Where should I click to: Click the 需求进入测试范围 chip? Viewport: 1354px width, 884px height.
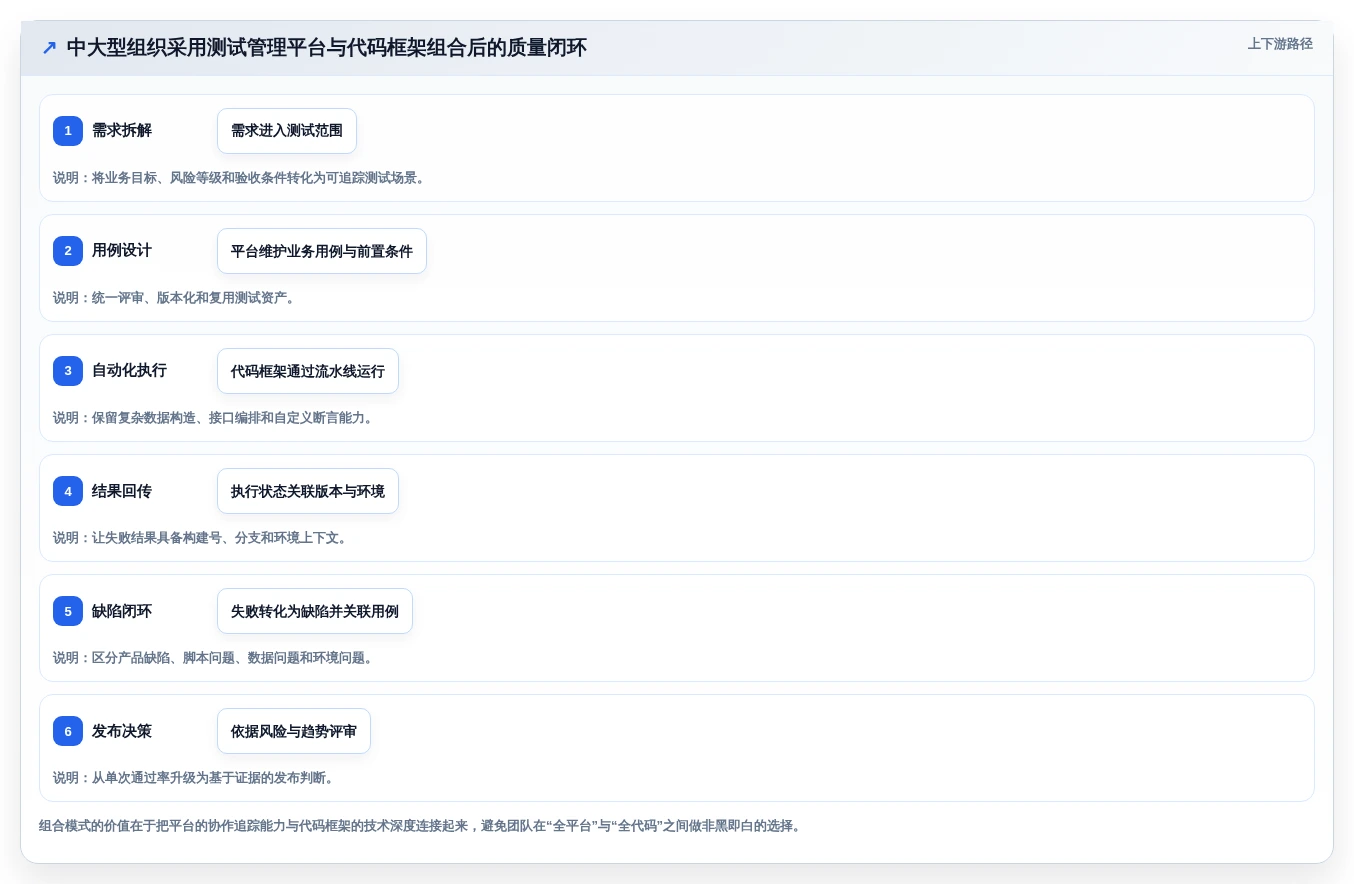point(287,131)
